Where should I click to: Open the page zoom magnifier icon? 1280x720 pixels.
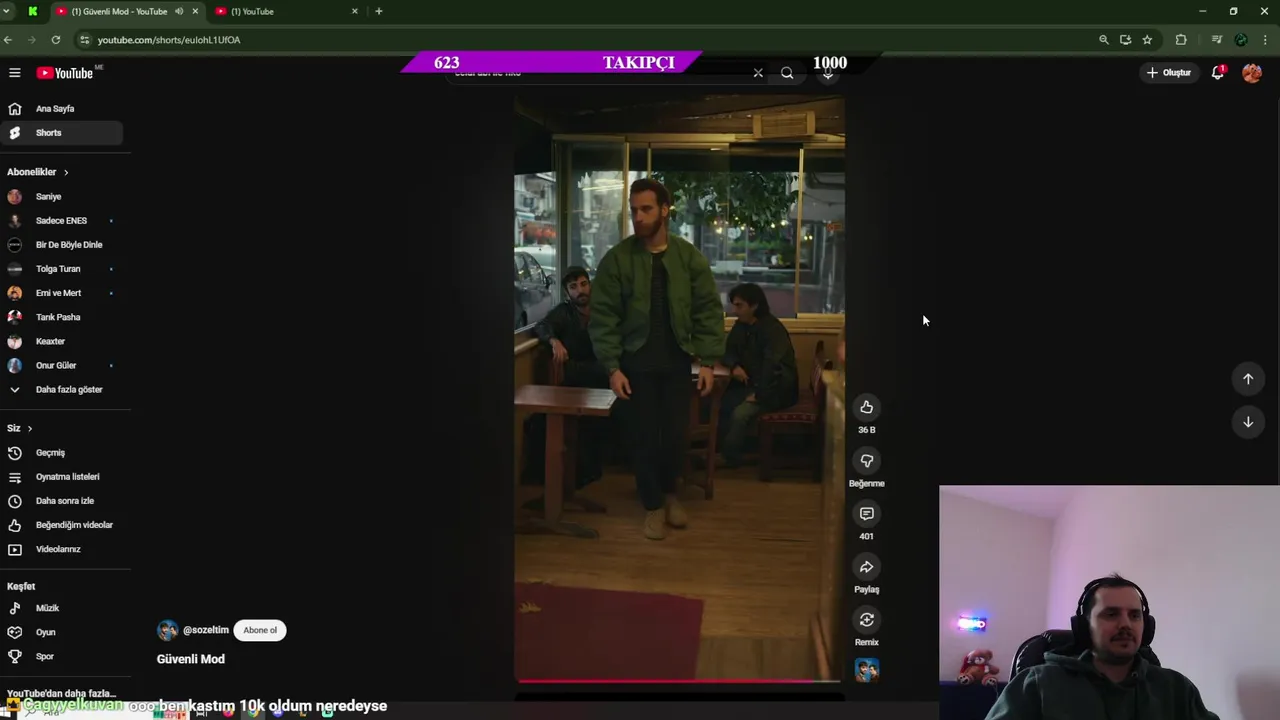[x=1104, y=40]
